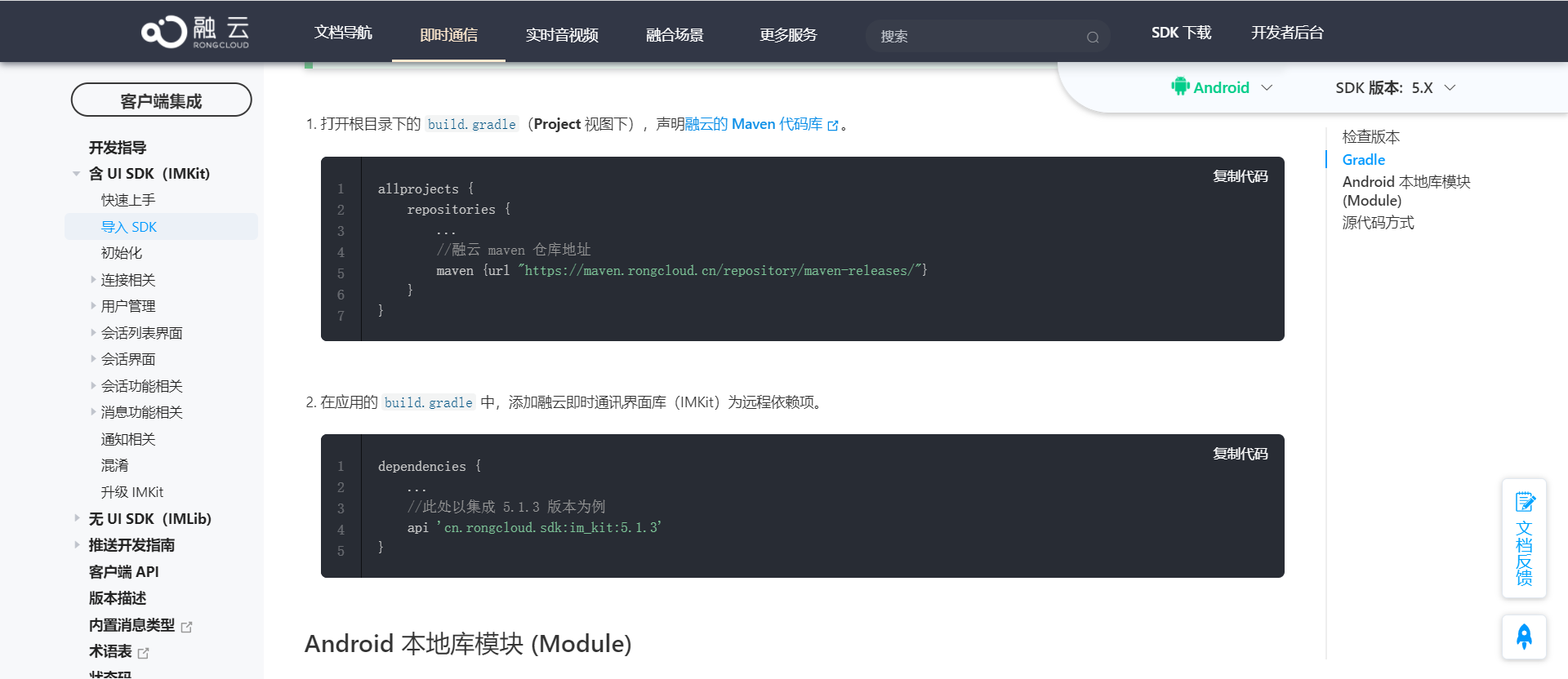
Task: Jump to 检查版本 in table of contents
Action: click(x=1371, y=137)
